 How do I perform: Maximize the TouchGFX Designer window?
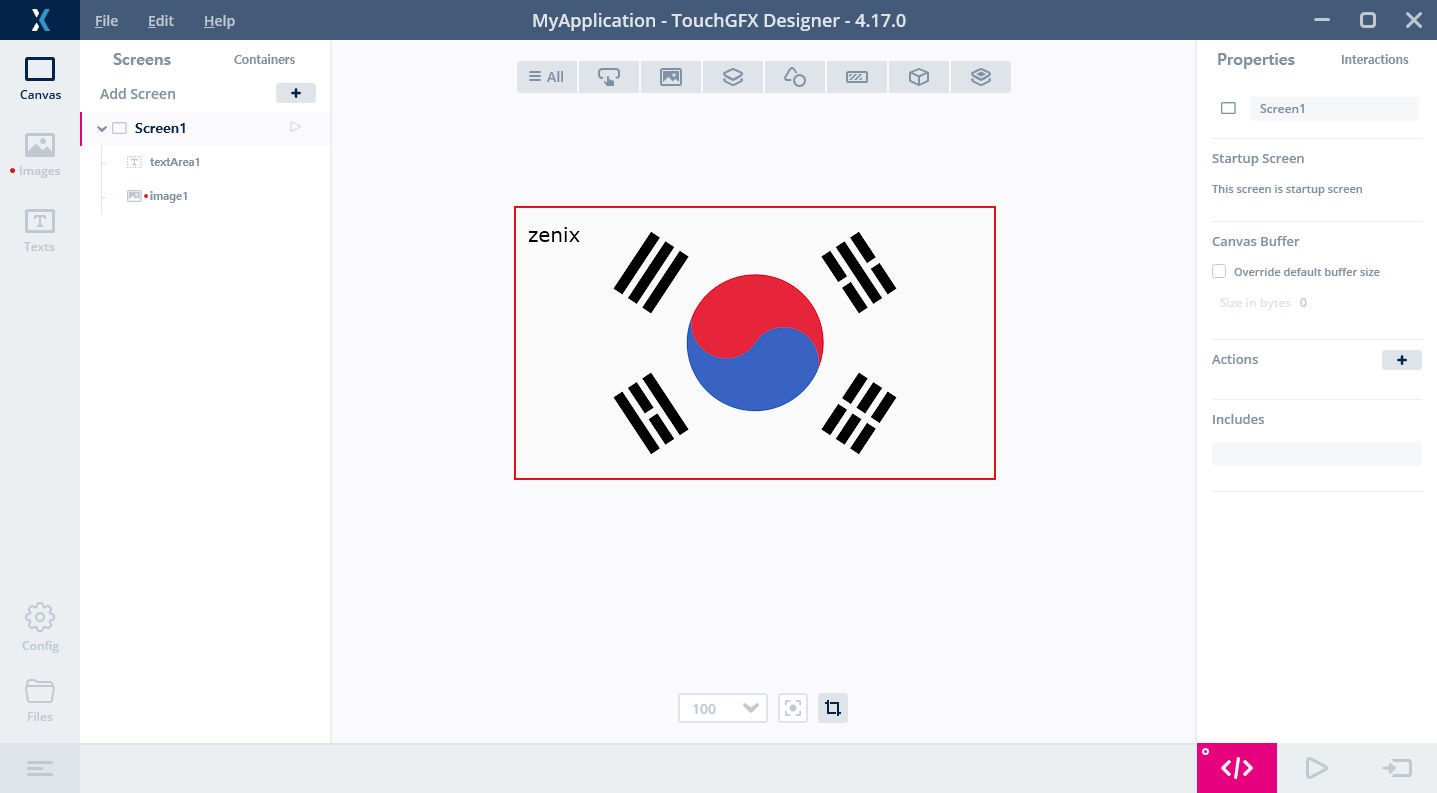tap(1368, 20)
